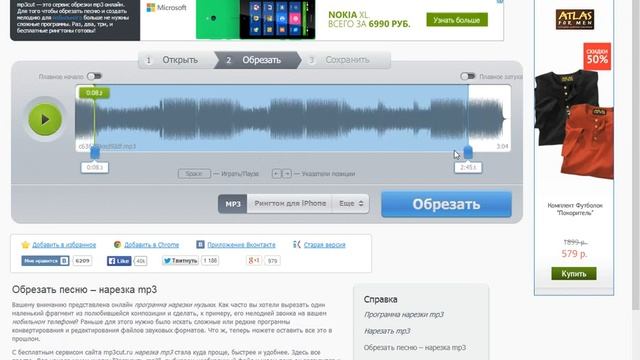Click the Space key hint button
Screen dimensions: 640x360
pos(194,173)
